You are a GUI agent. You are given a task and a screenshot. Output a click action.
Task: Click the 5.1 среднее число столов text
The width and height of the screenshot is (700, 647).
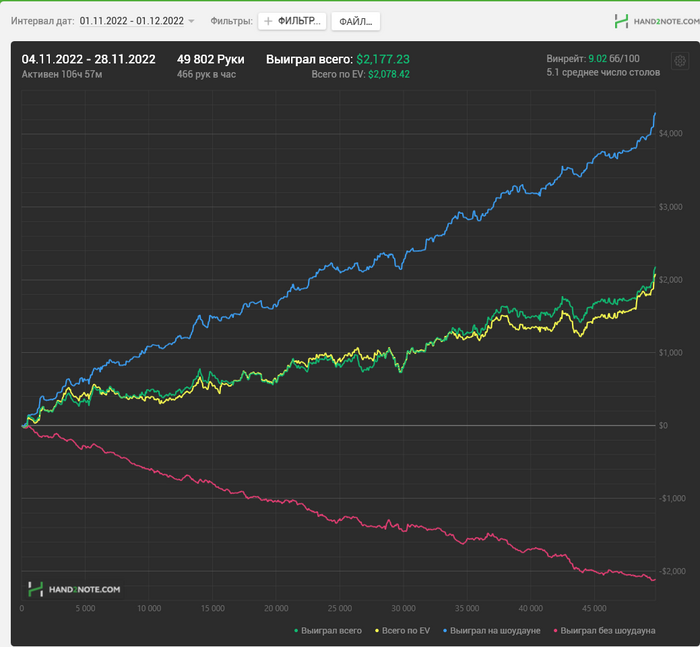603,72
